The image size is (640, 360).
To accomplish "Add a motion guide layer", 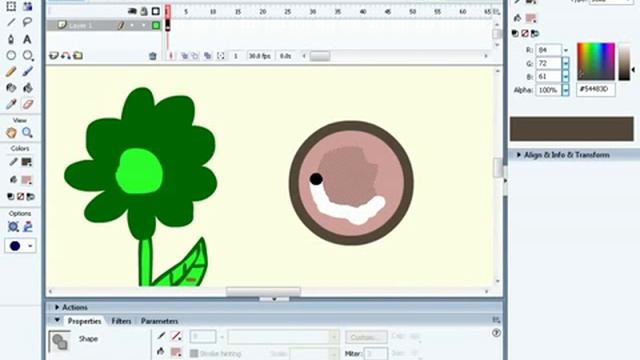I will click(x=65, y=56).
